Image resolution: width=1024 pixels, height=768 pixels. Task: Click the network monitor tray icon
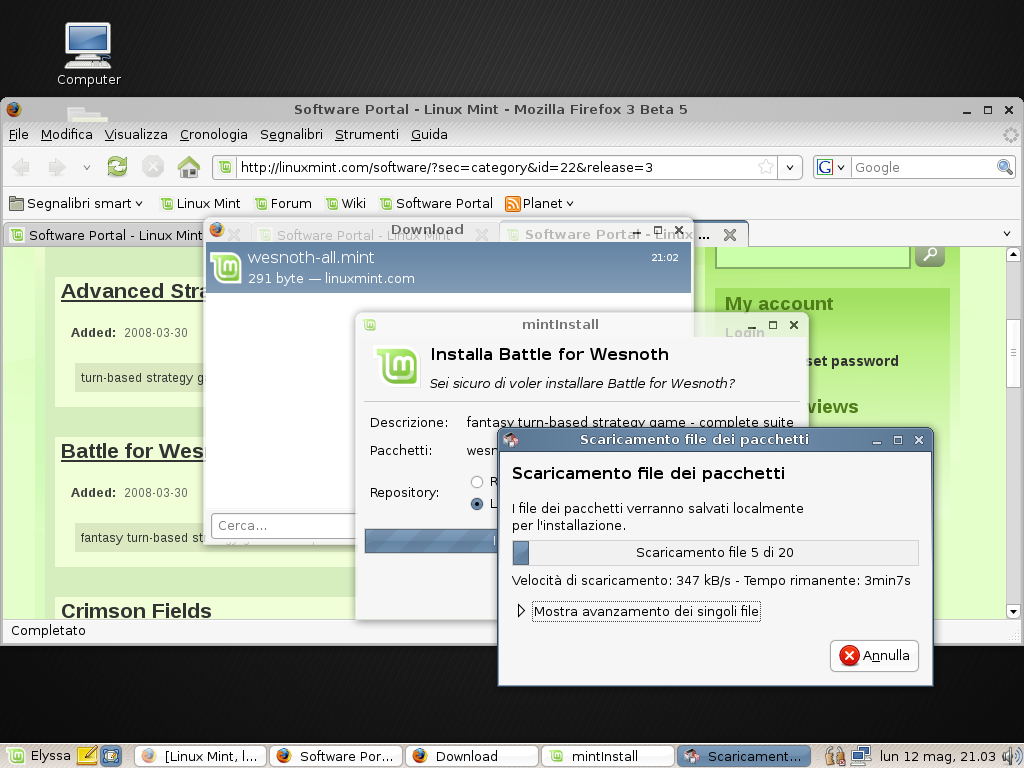tap(861, 756)
